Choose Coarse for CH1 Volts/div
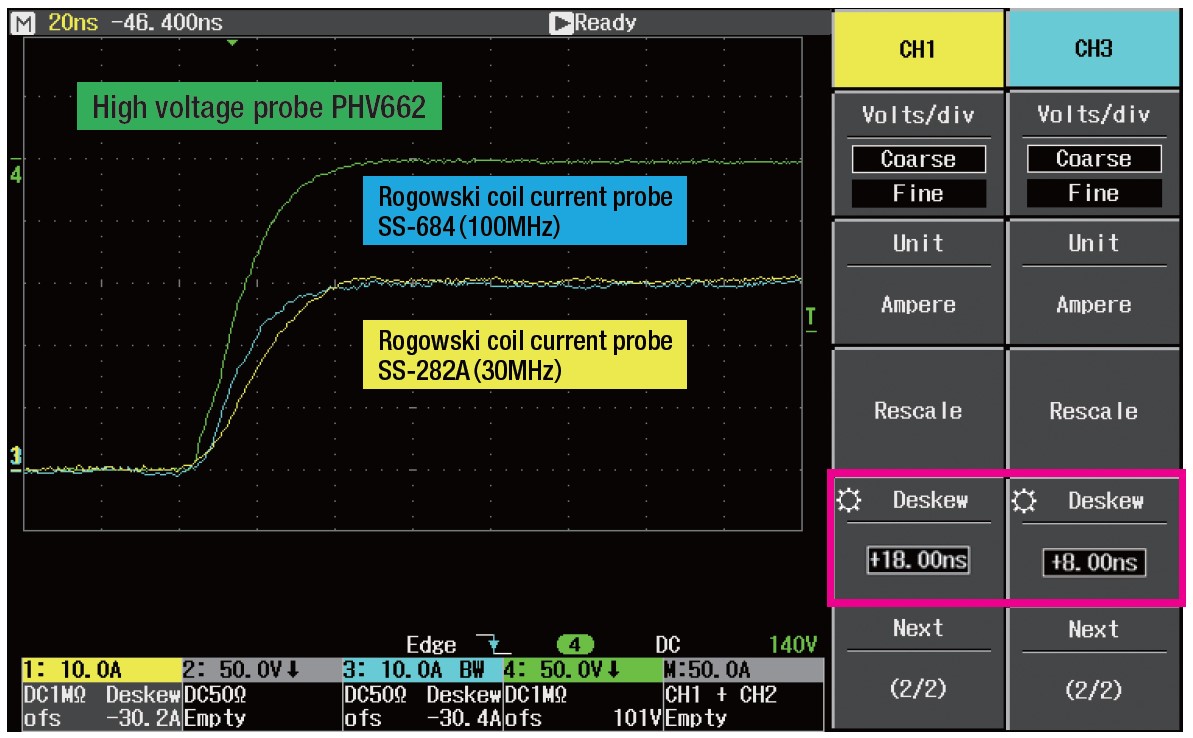The width and height of the screenshot is (1193, 738). point(918,159)
